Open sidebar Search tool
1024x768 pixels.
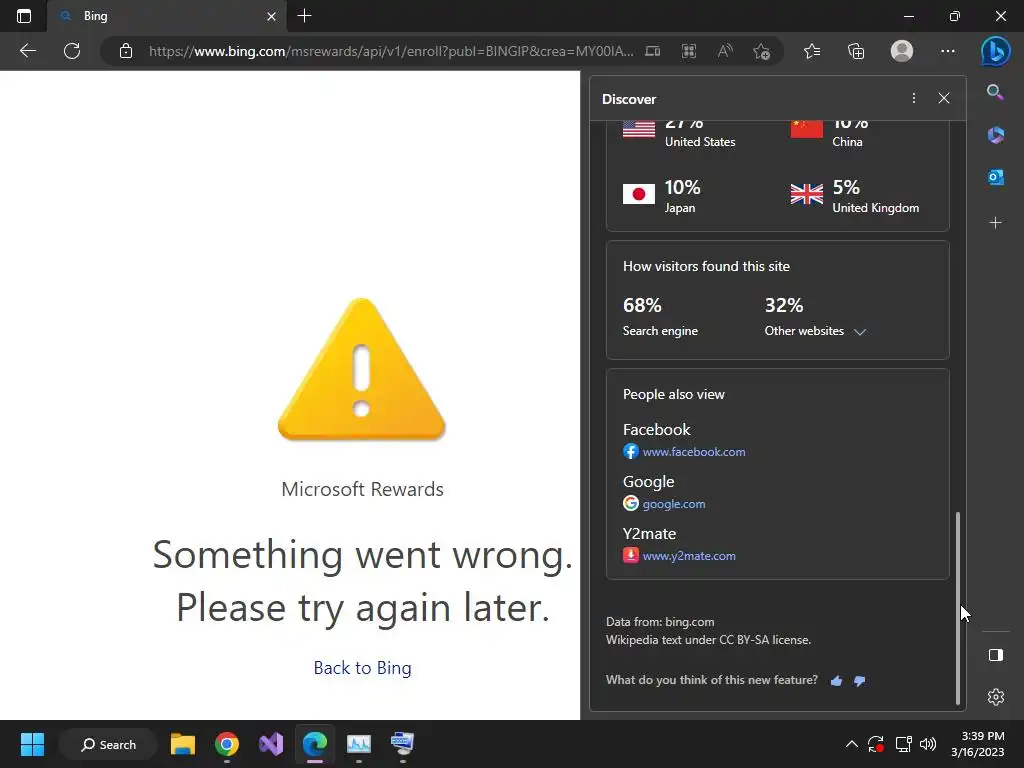coord(995,92)
